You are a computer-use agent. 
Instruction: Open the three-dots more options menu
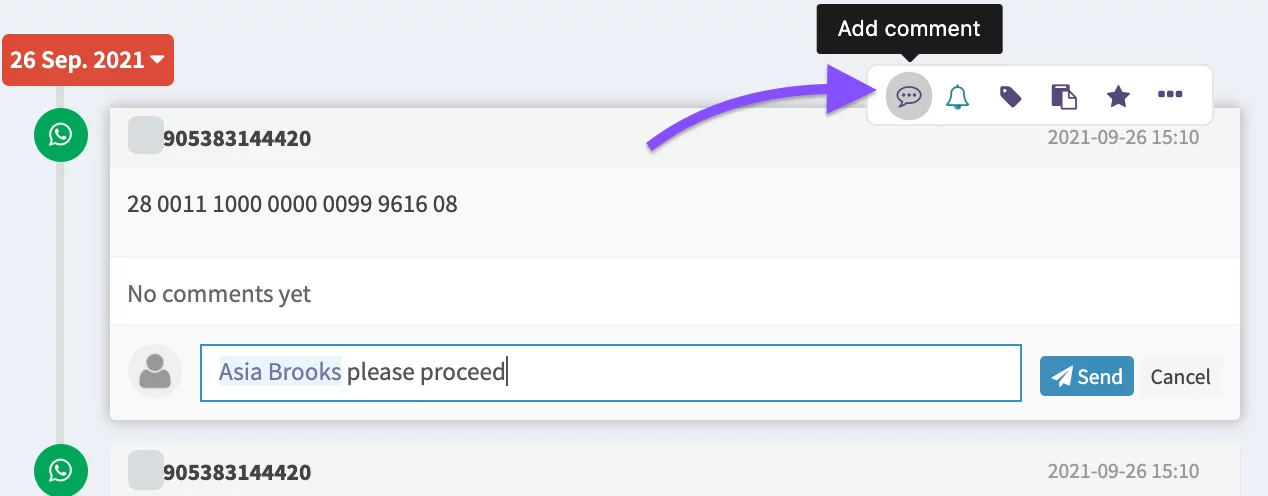pyautogui.click(x=1170, y=95)
